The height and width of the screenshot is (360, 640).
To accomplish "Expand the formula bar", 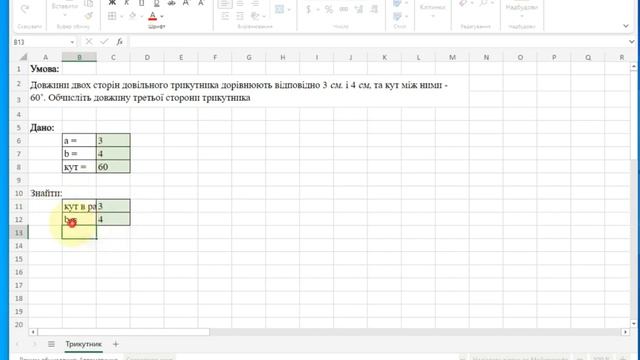I will click(631, 42).
